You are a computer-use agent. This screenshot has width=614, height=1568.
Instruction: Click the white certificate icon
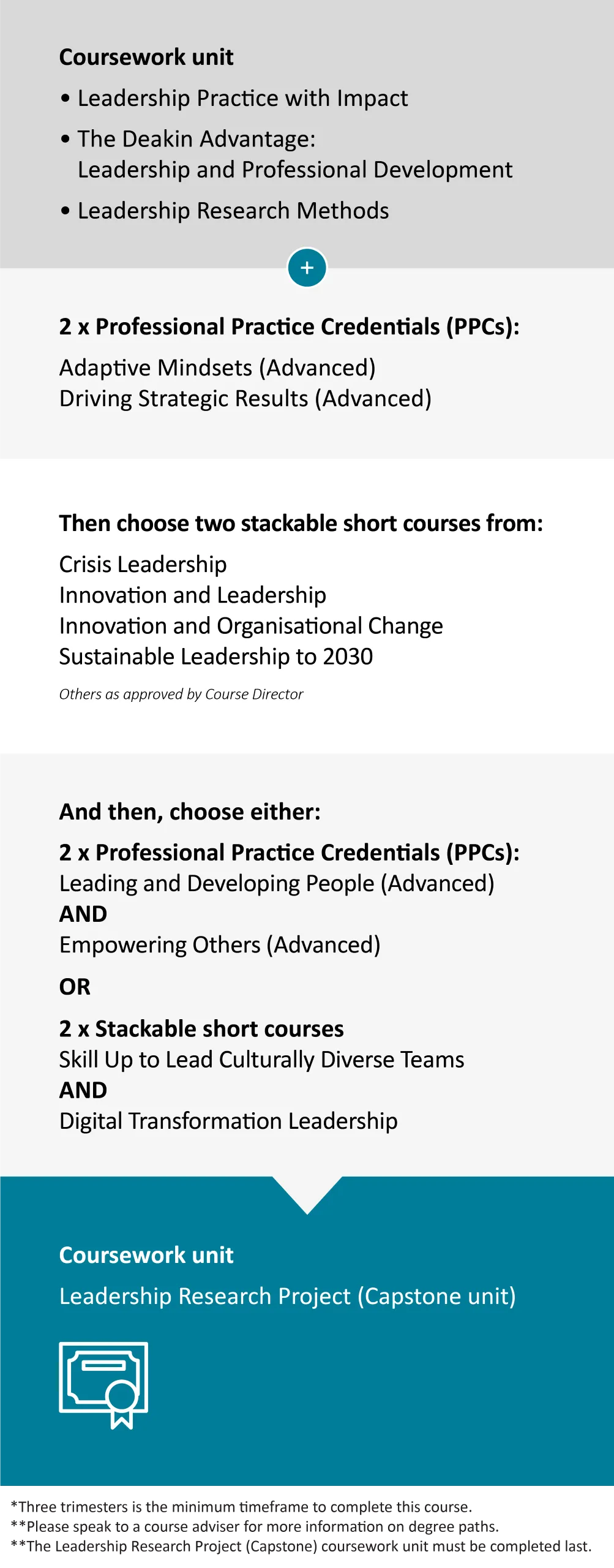point(103,1384)
